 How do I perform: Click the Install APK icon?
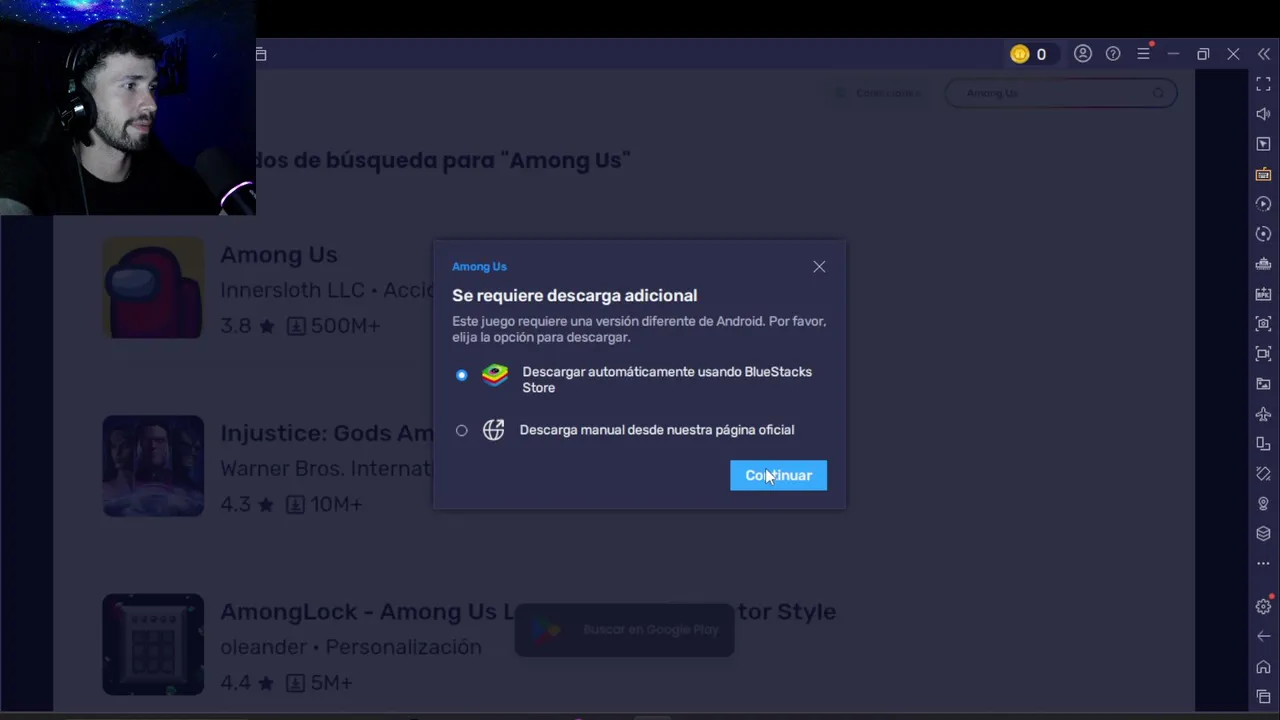coord(1263,294)
